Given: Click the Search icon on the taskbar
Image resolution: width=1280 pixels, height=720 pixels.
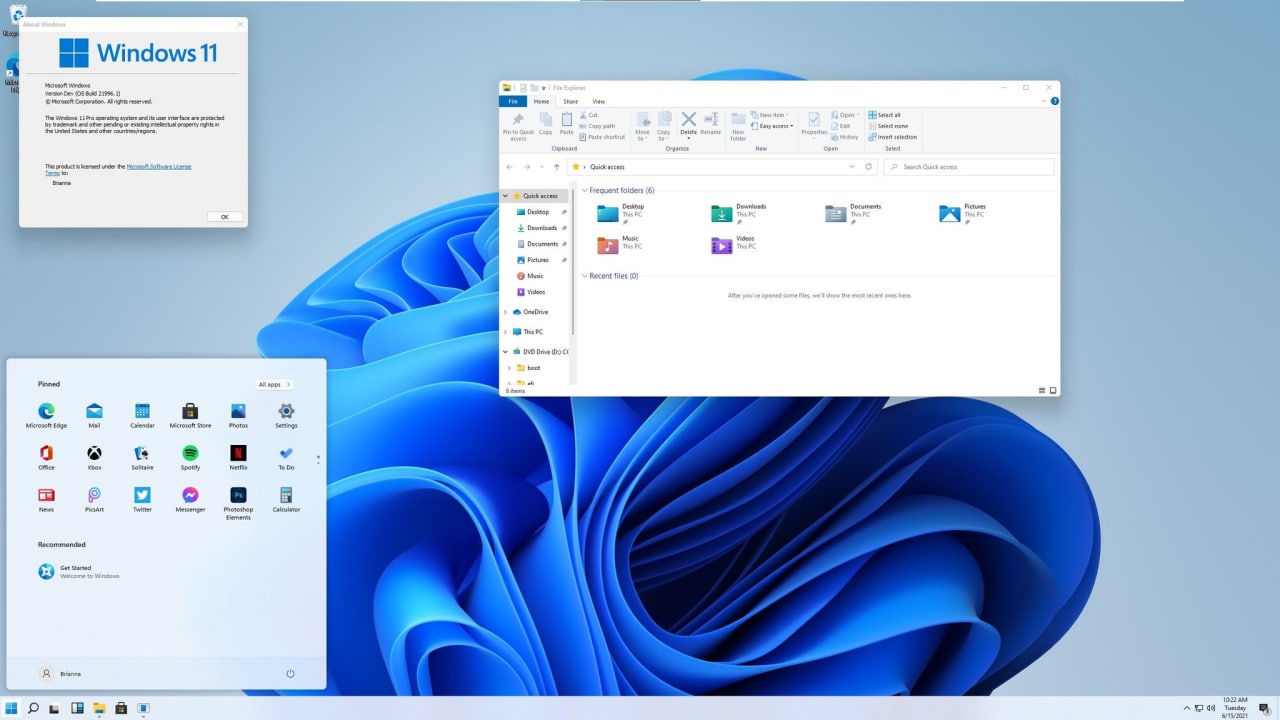Looking at the screenshot, I should [x=33, y=708].
